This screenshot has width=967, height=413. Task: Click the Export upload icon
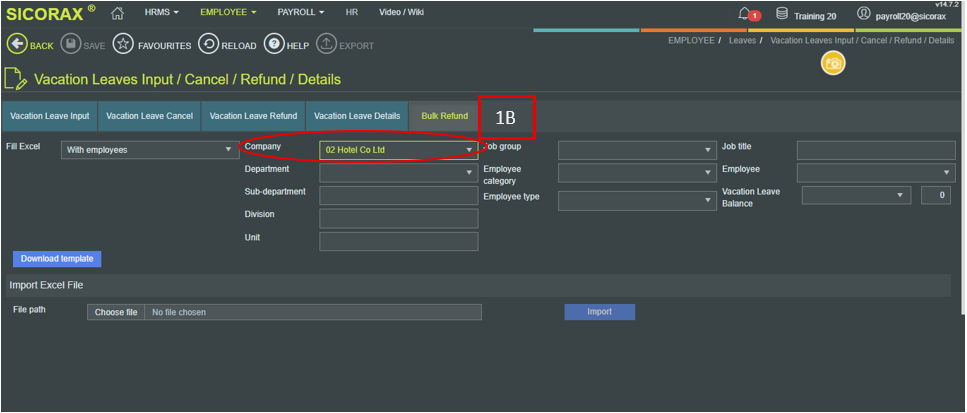pyautogui.click(x=326, y=45)
